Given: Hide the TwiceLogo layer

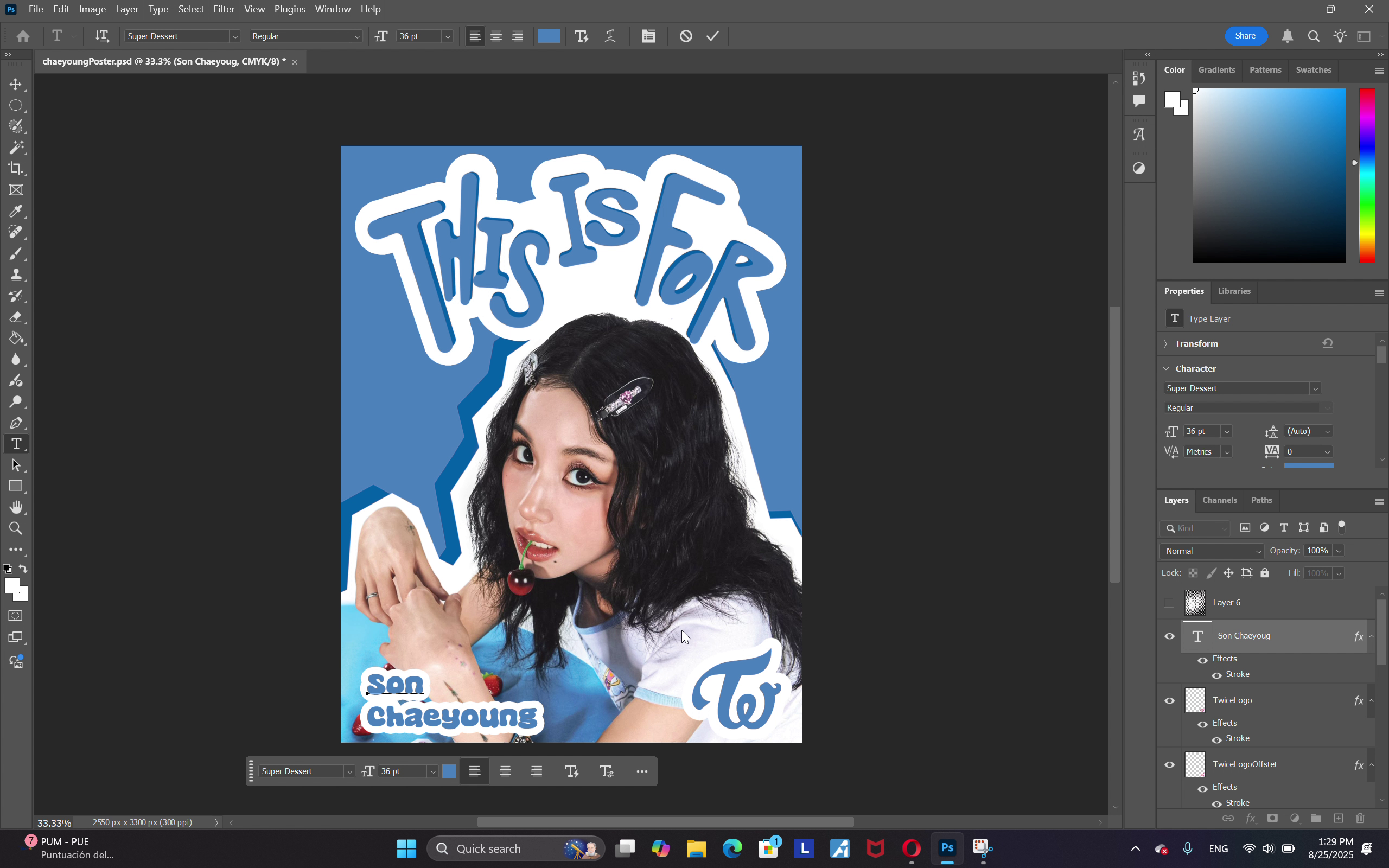Looking at the screenshot, I should tap(1169, 700).
